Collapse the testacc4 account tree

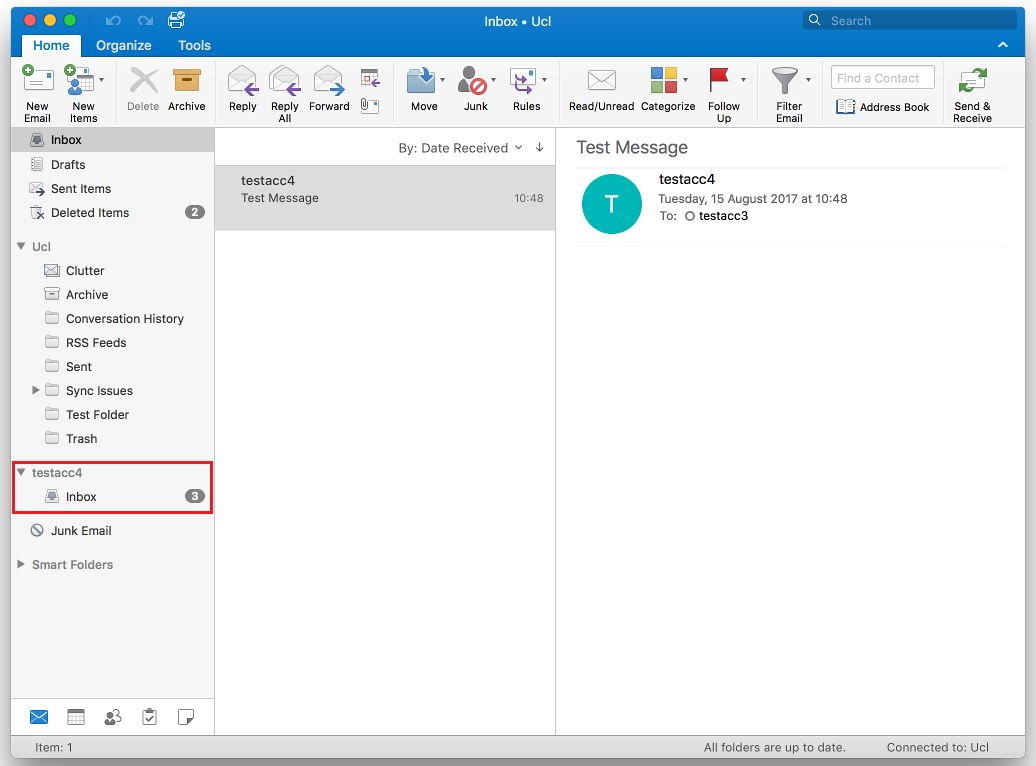(21, 472)
